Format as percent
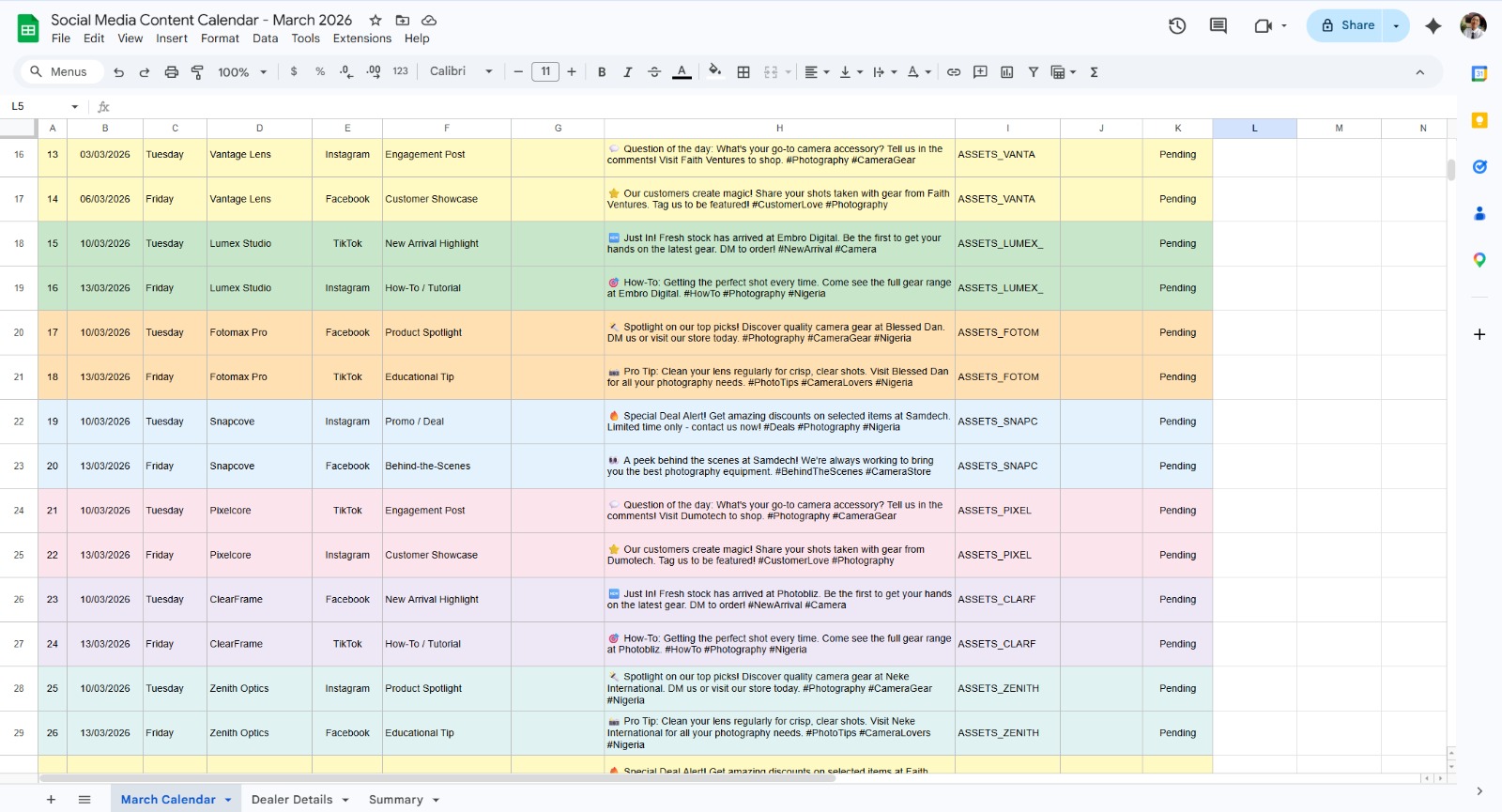Image resolution: width=1502 pixels, height=812 pixels. [320, 71]
